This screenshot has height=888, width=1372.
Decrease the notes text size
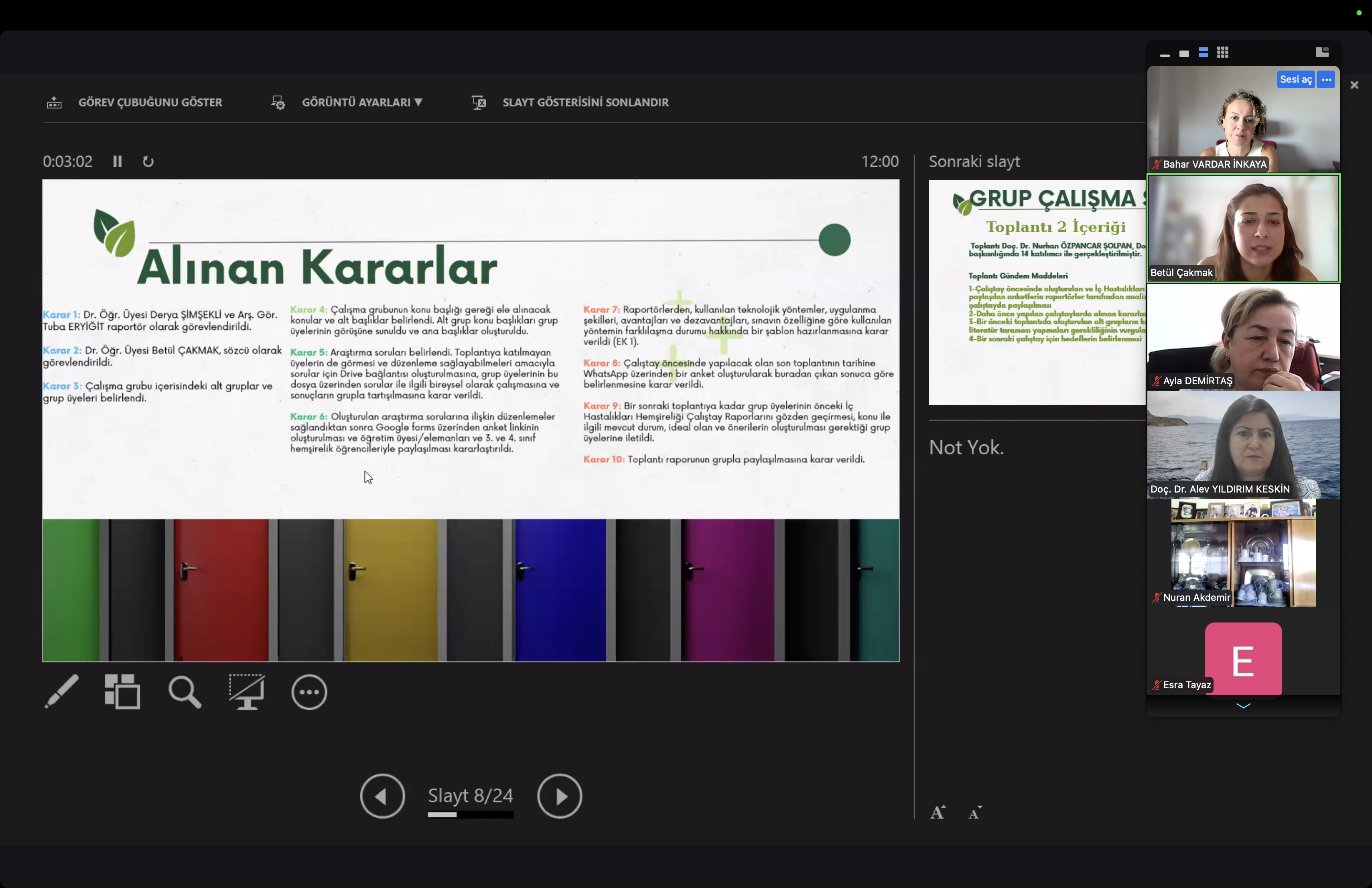[x=975, y=813]
